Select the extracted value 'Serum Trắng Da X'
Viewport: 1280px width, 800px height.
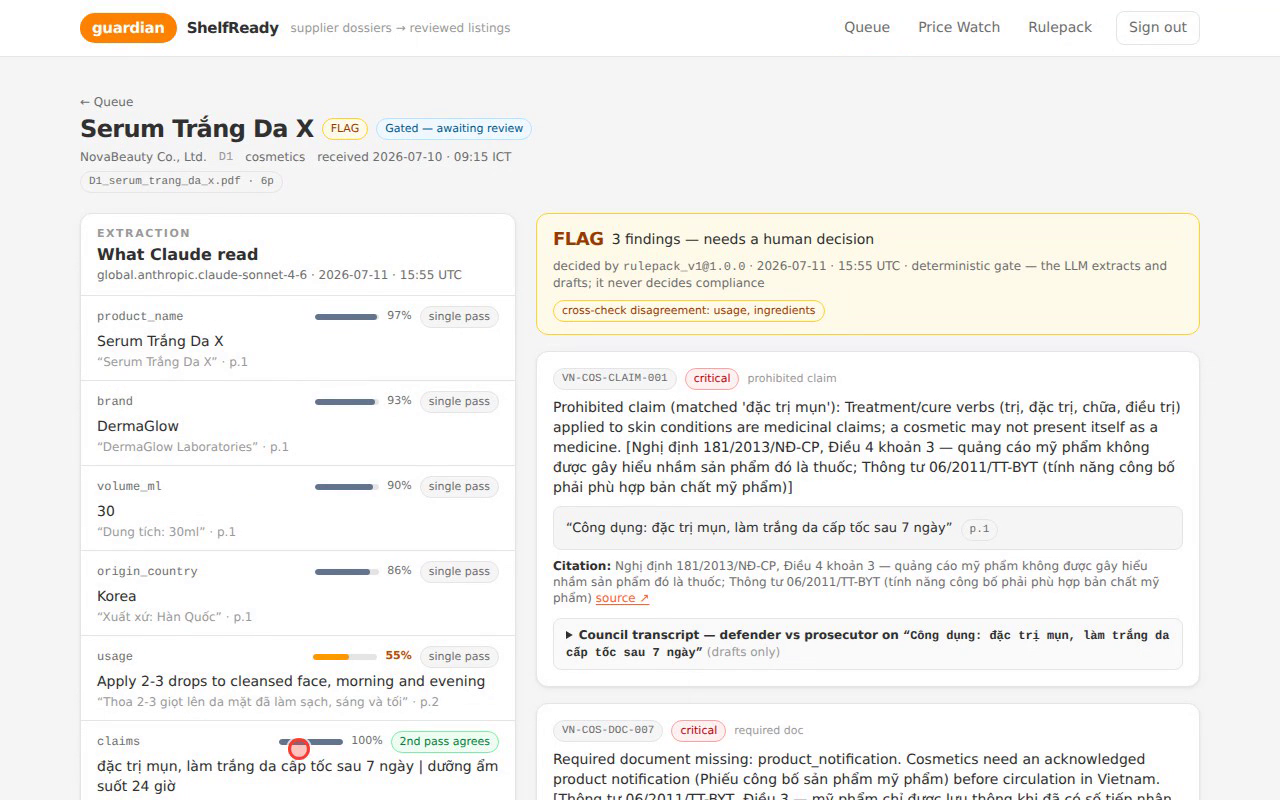point(160,341)
